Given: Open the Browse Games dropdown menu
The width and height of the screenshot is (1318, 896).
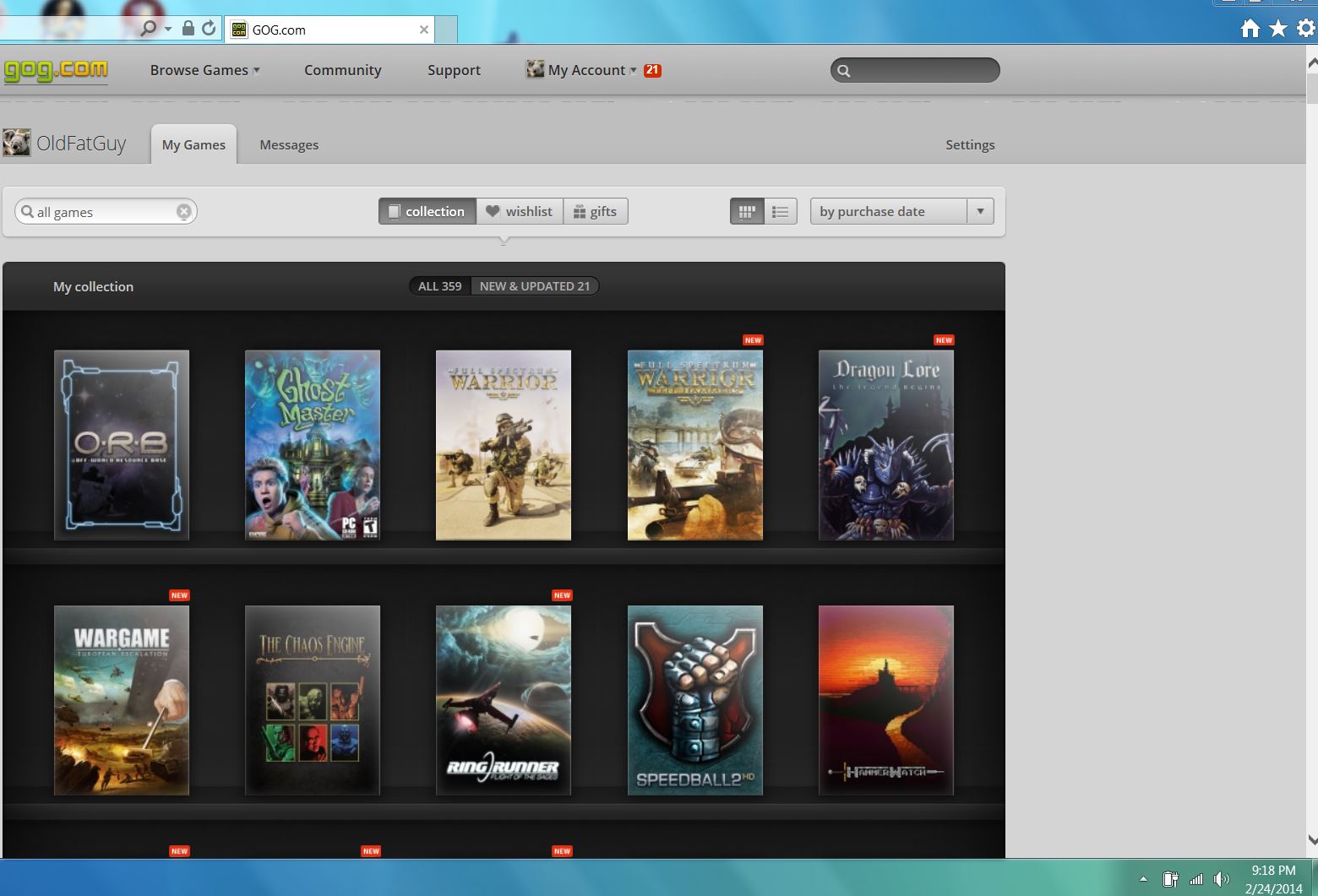Looking at the screenshot, I should coord(204,70).
